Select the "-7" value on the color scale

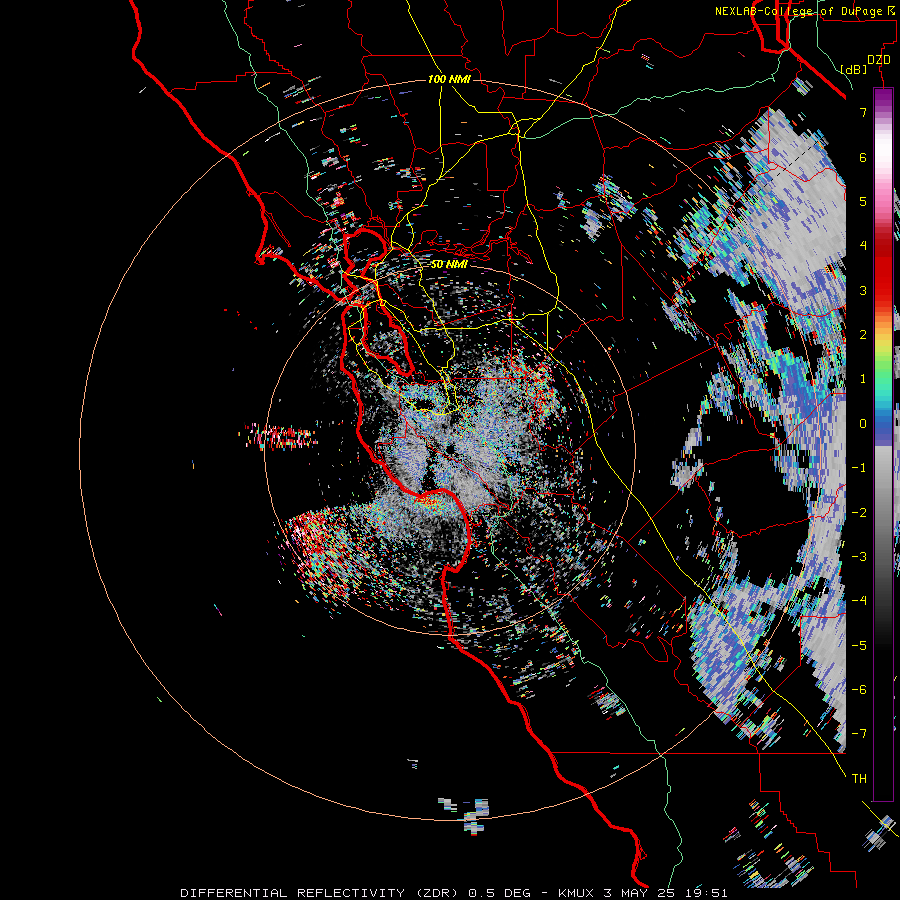(x=859, y=734)
